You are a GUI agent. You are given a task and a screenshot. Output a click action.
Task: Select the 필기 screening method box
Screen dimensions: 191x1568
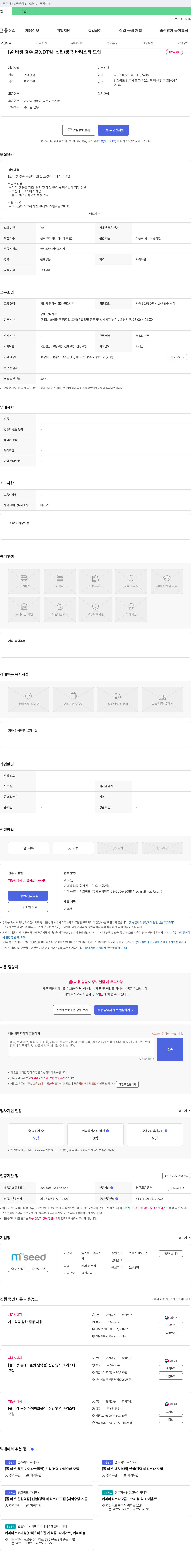[118, 848]
